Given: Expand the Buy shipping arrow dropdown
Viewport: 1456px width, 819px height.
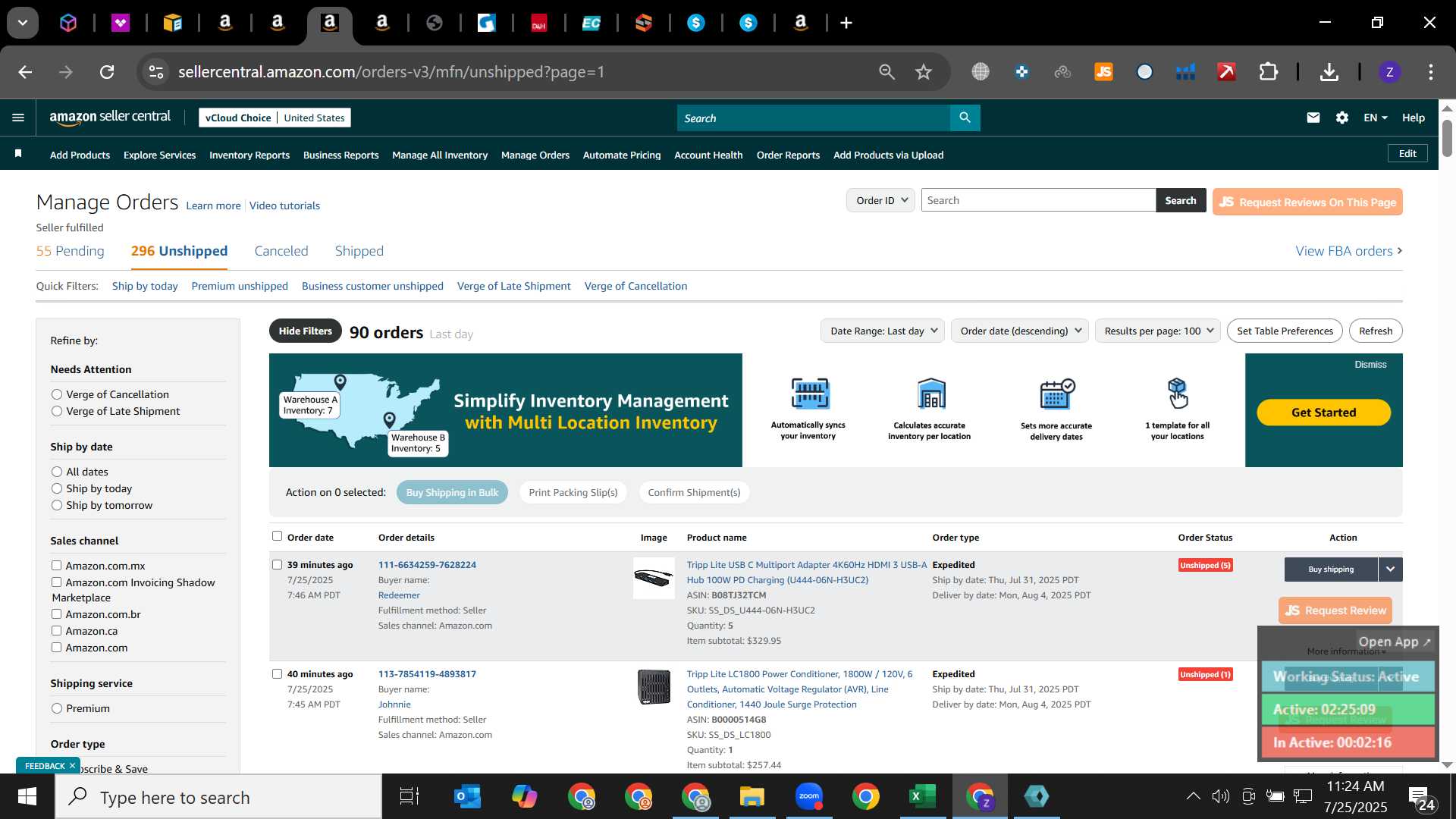Looking at the screenshot, I should click(x=1391, y=569).
